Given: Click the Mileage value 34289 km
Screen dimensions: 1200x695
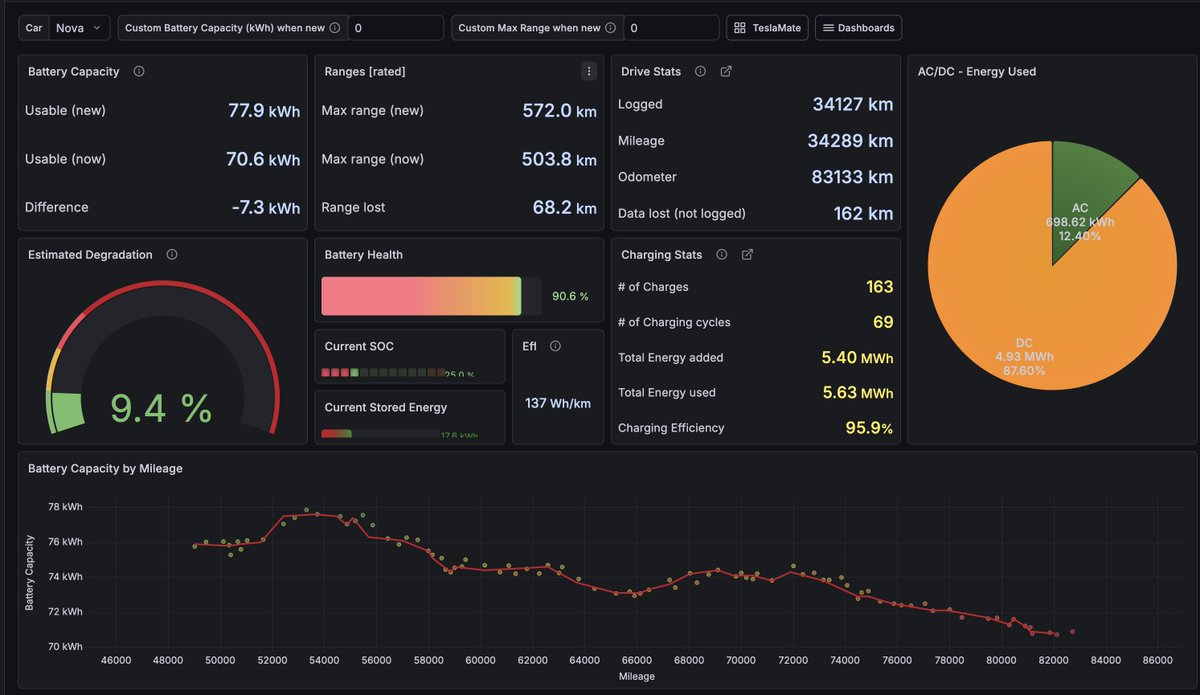Looking at the screenshot, I should point(851,141).
